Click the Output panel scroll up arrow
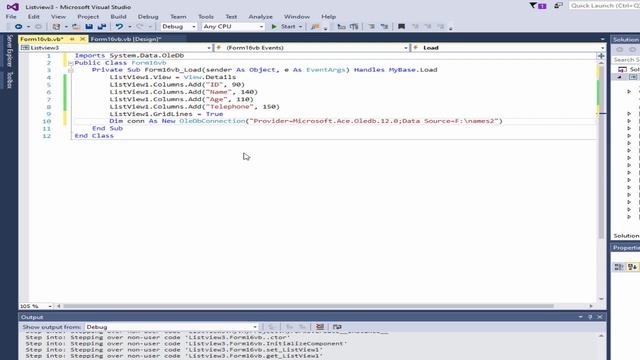 point(601,336)
